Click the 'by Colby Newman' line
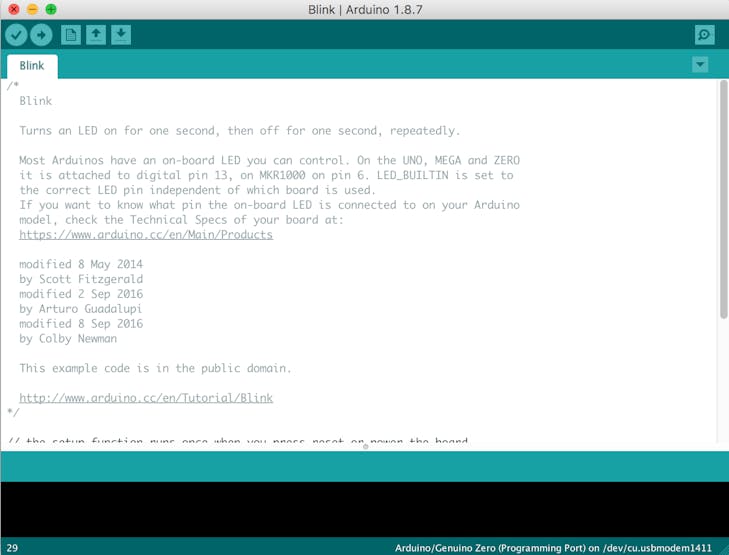Viewport: 729px width, 555px height. click(68, 338)
